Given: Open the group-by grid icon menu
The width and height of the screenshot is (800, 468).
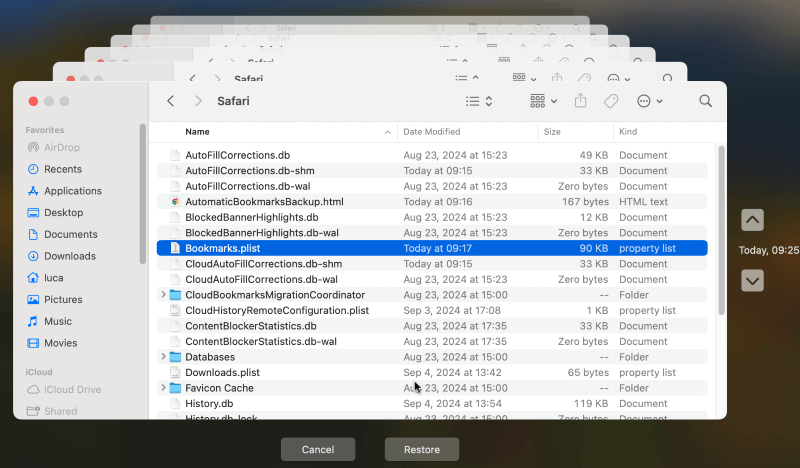Looking at the screenshot, I should [543, 101].
